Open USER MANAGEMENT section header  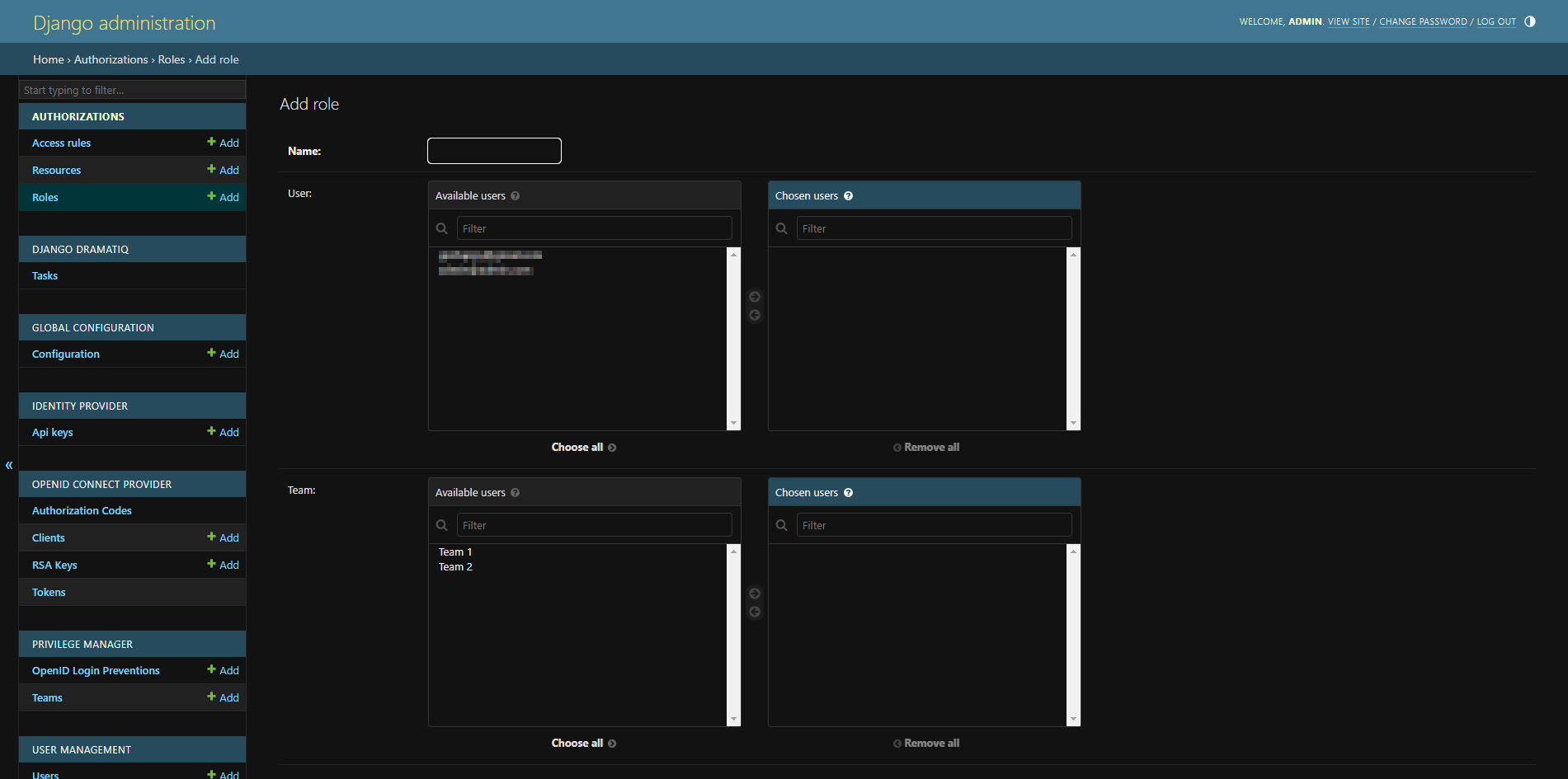[82, 749]
